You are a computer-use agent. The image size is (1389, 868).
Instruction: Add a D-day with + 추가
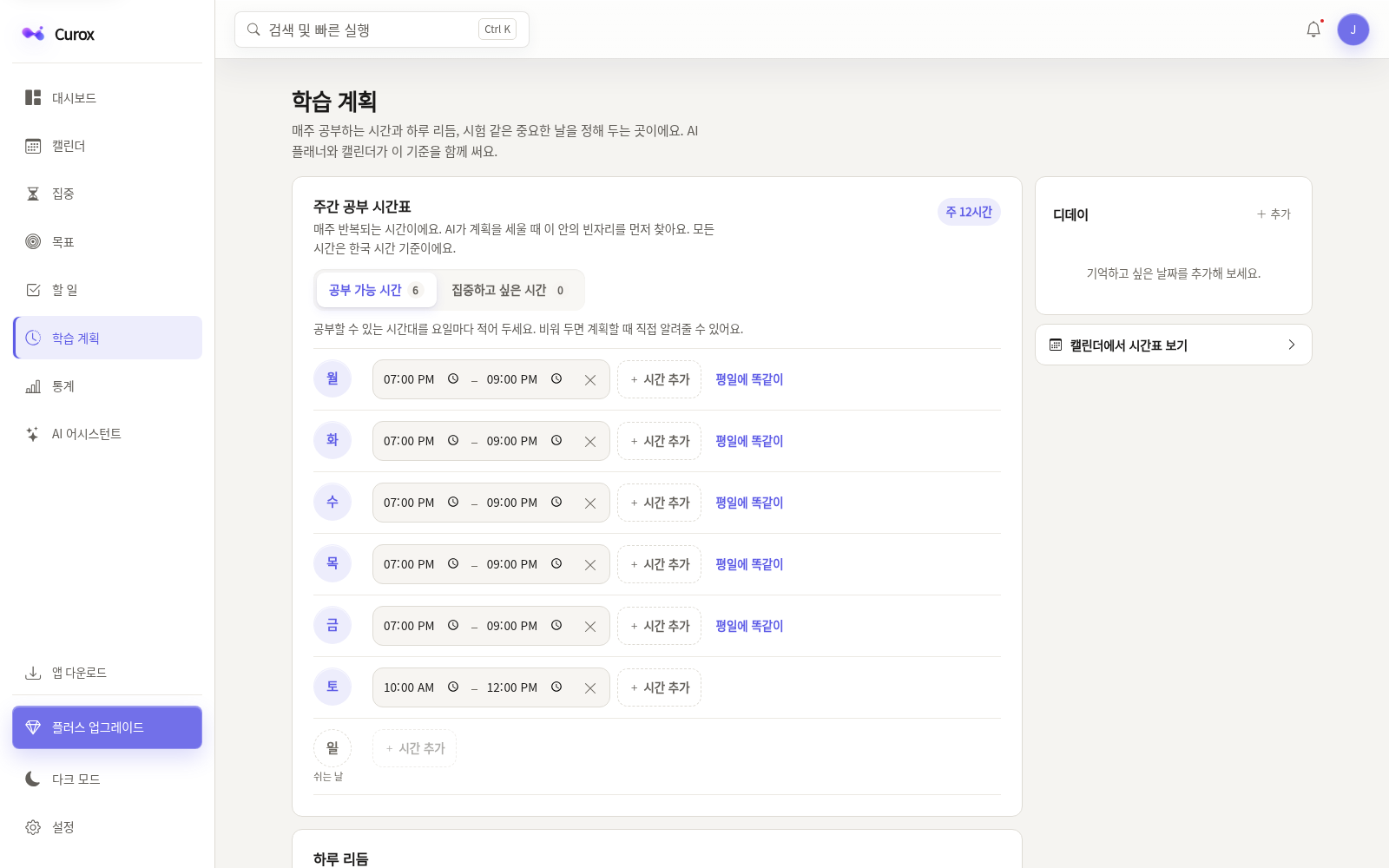click(x=1274, y=214)
